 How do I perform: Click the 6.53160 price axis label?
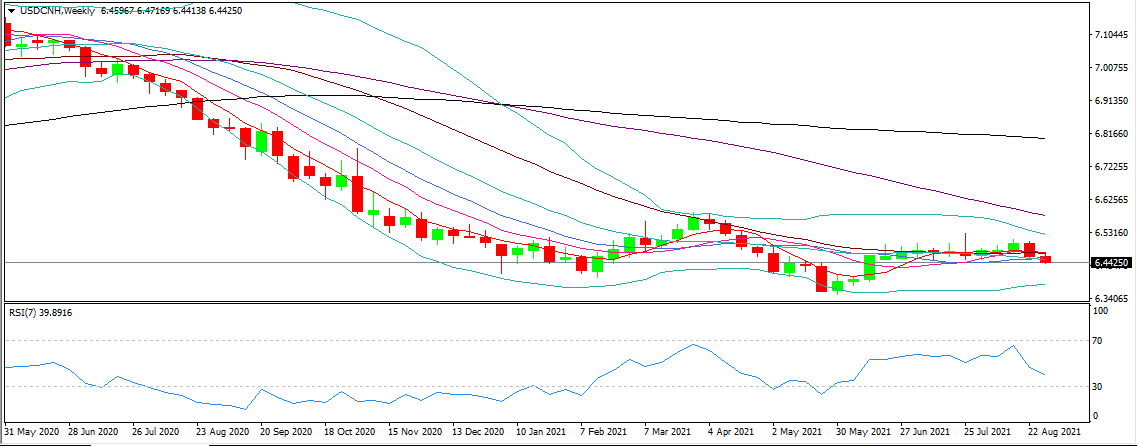coord(1112,233)
